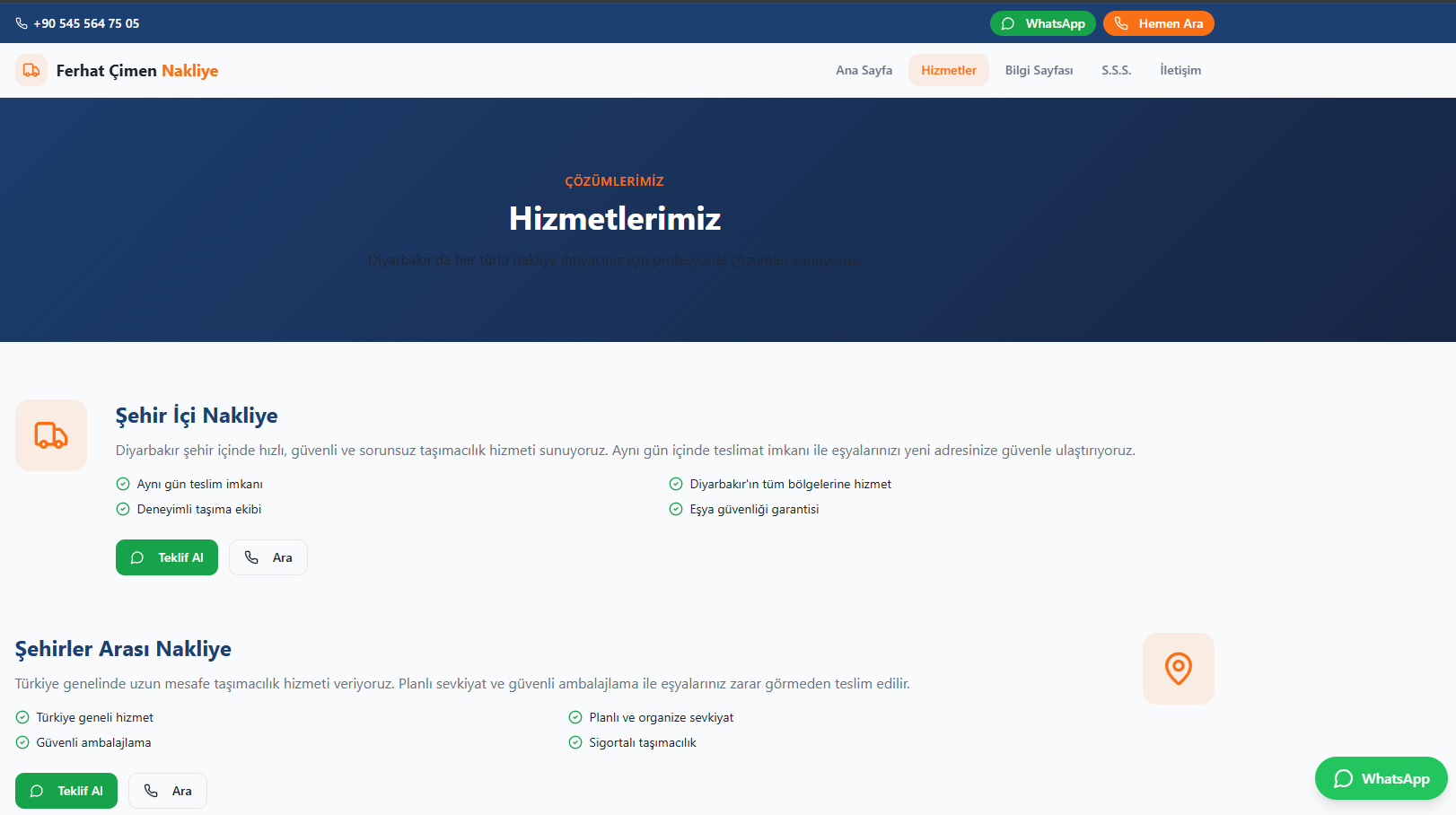The width and height of the screenshot is (1456, 815).
Task: Open the truck logo icon next to Ferhat Çimen
Action: click(x=31, y=70)
